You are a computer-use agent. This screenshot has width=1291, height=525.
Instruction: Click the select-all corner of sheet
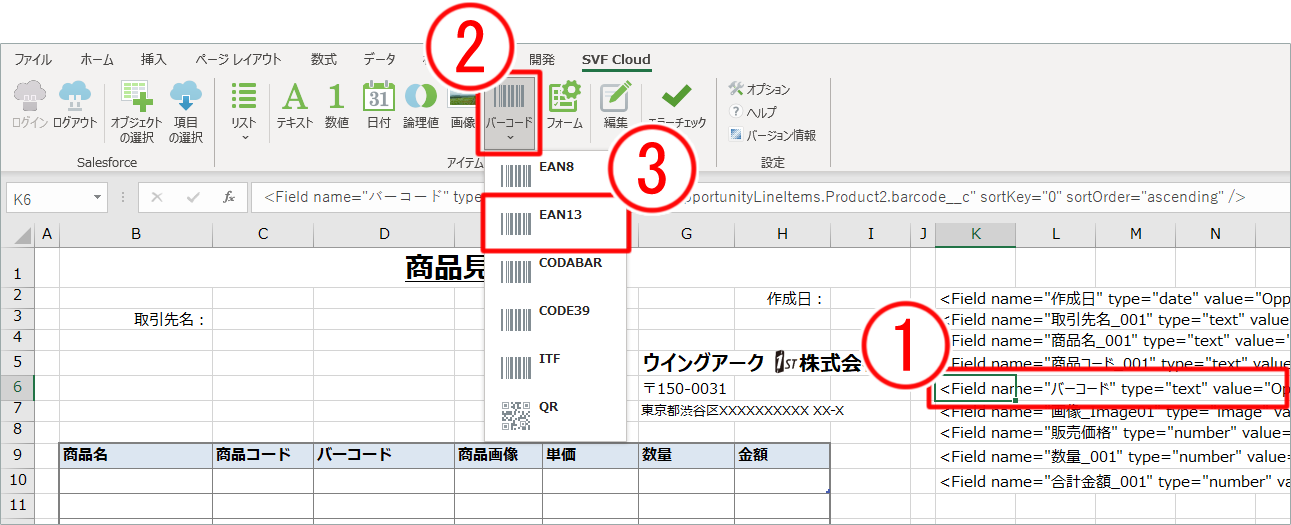(16, 234)
